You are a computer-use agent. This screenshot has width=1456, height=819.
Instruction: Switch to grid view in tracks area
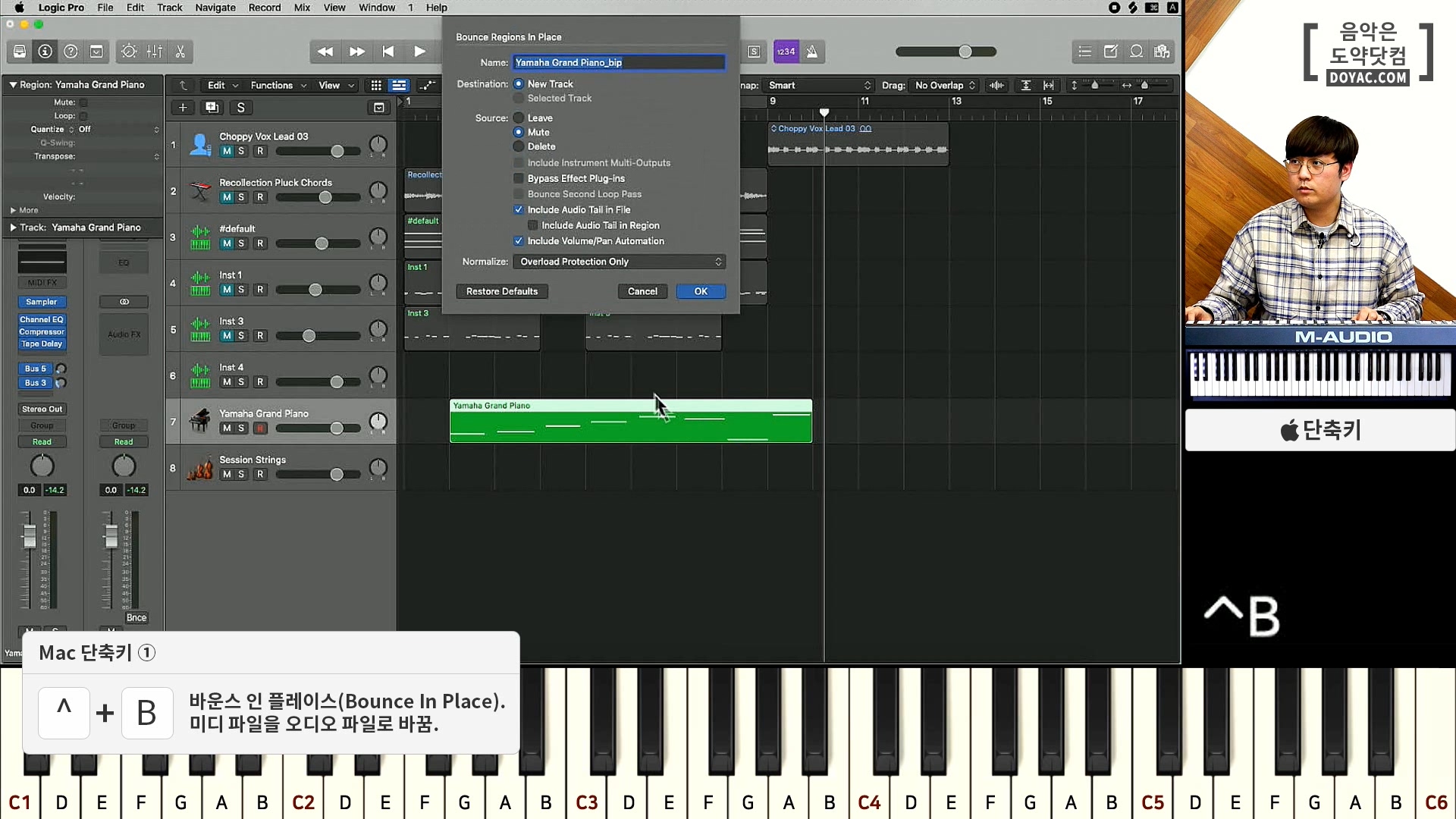pos(376,85)
